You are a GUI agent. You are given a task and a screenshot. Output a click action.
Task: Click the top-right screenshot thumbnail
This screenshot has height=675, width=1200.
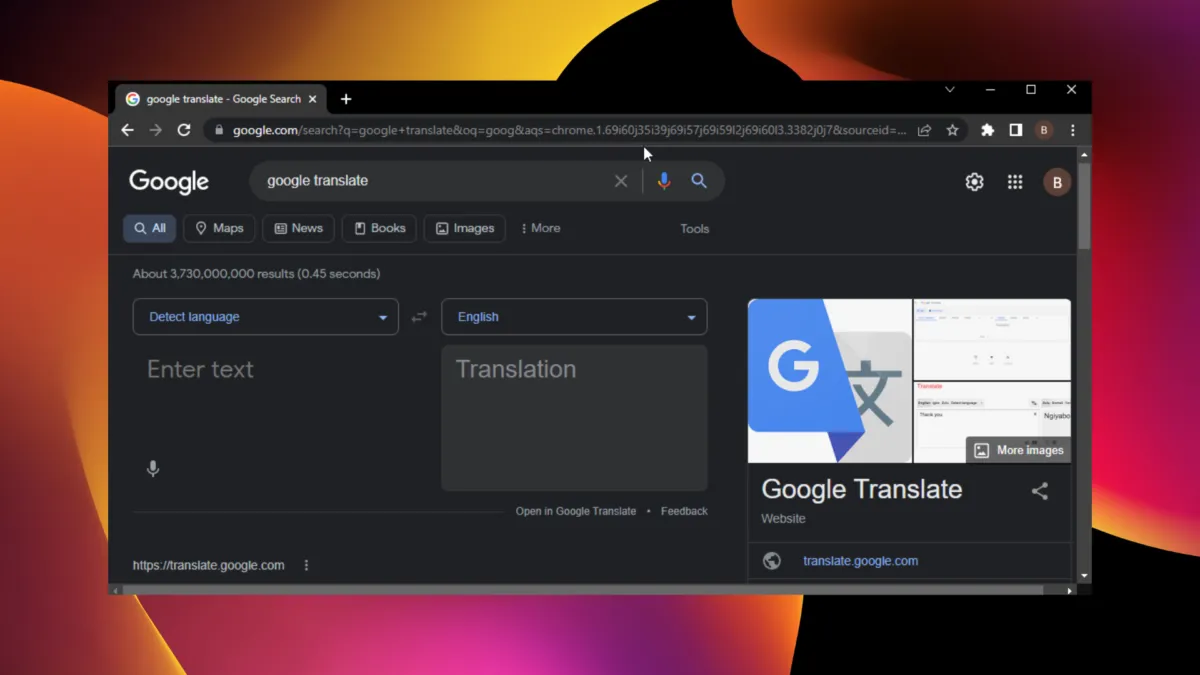pyautogui.click(x=992, y=339)
